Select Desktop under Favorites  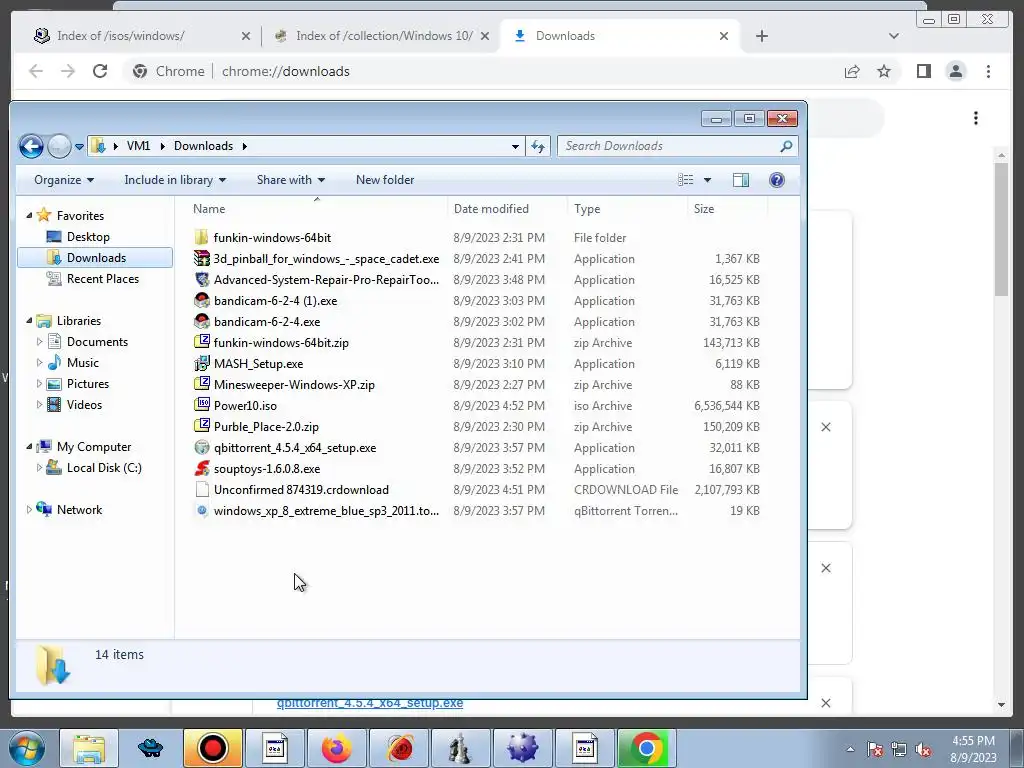[88, 237]
